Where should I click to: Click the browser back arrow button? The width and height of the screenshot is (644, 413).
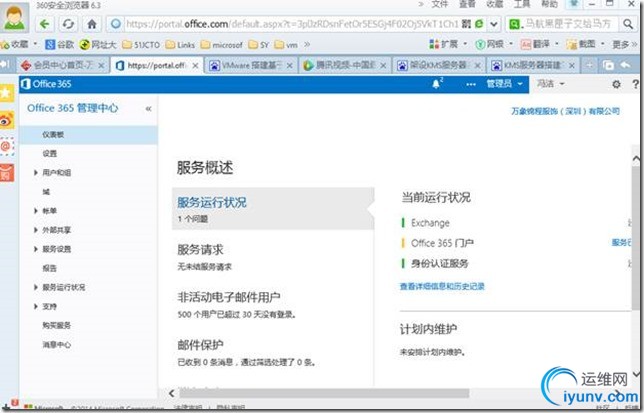pos(44,24)
